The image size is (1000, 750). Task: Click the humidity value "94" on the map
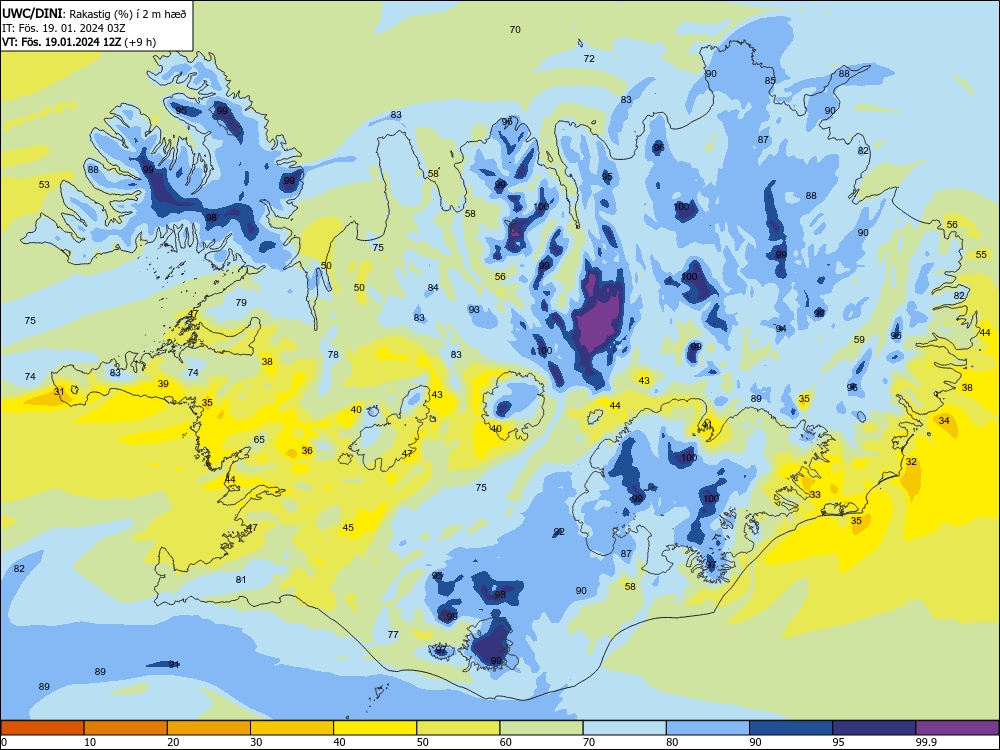click(781, 328)
